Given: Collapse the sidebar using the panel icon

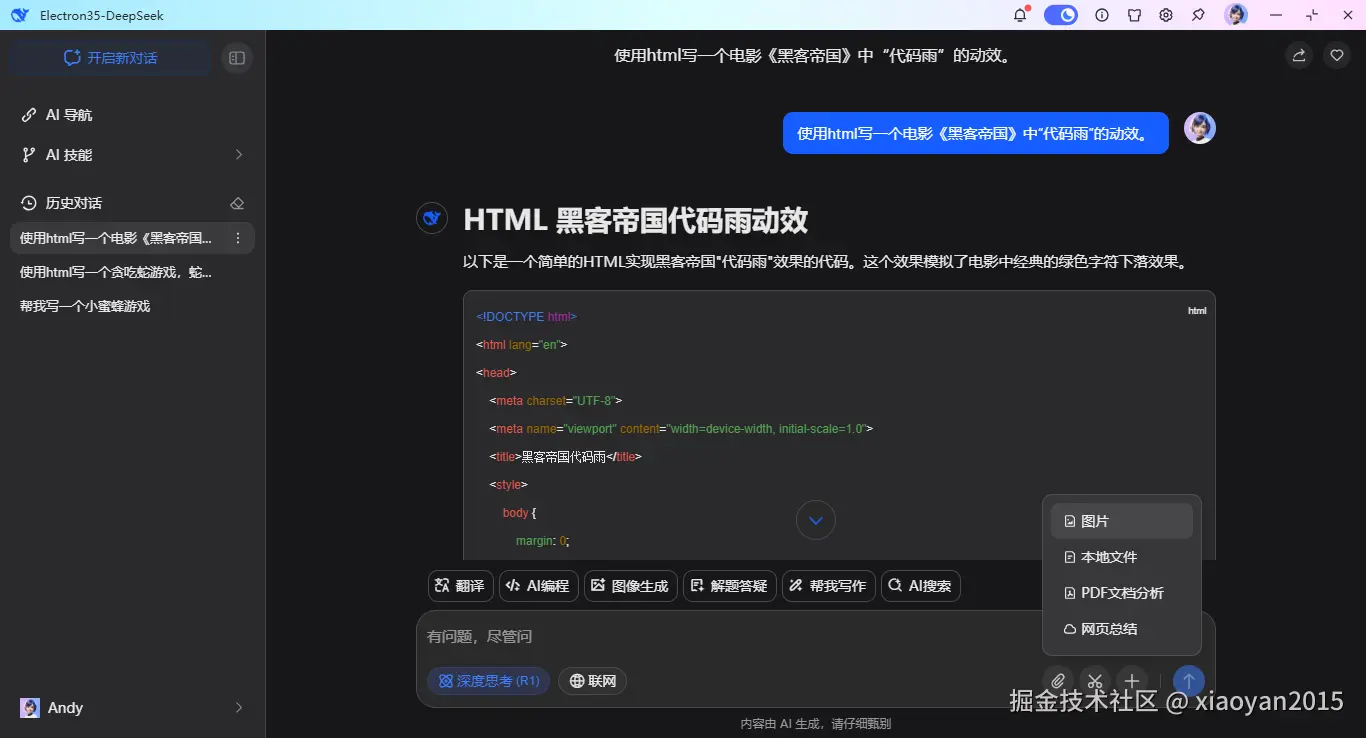Looking at the screenshot, I should click(237, 57).
